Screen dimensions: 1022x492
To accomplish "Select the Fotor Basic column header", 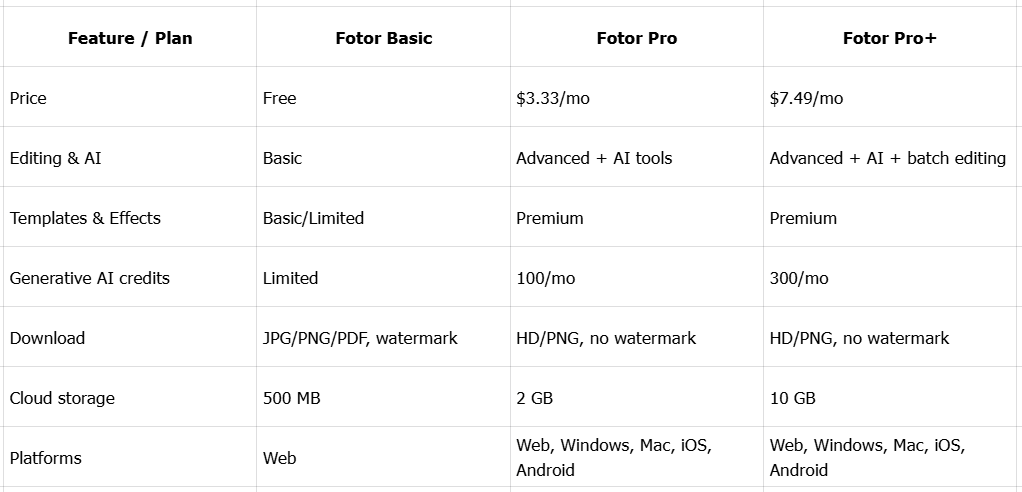I will pos(384,38).
